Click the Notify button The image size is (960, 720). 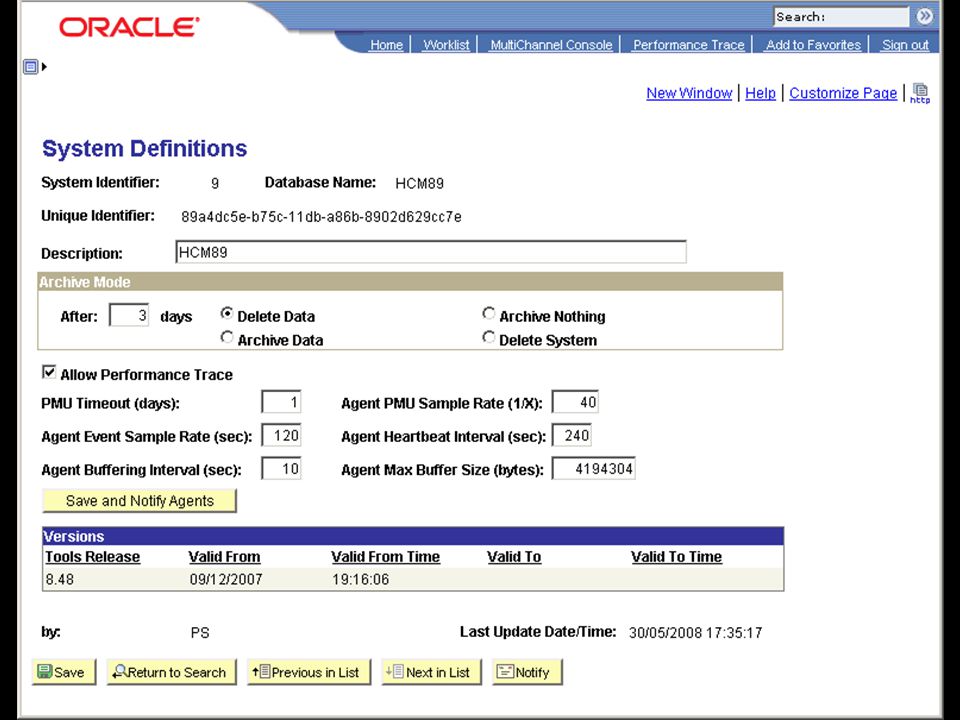click(527, 672)
